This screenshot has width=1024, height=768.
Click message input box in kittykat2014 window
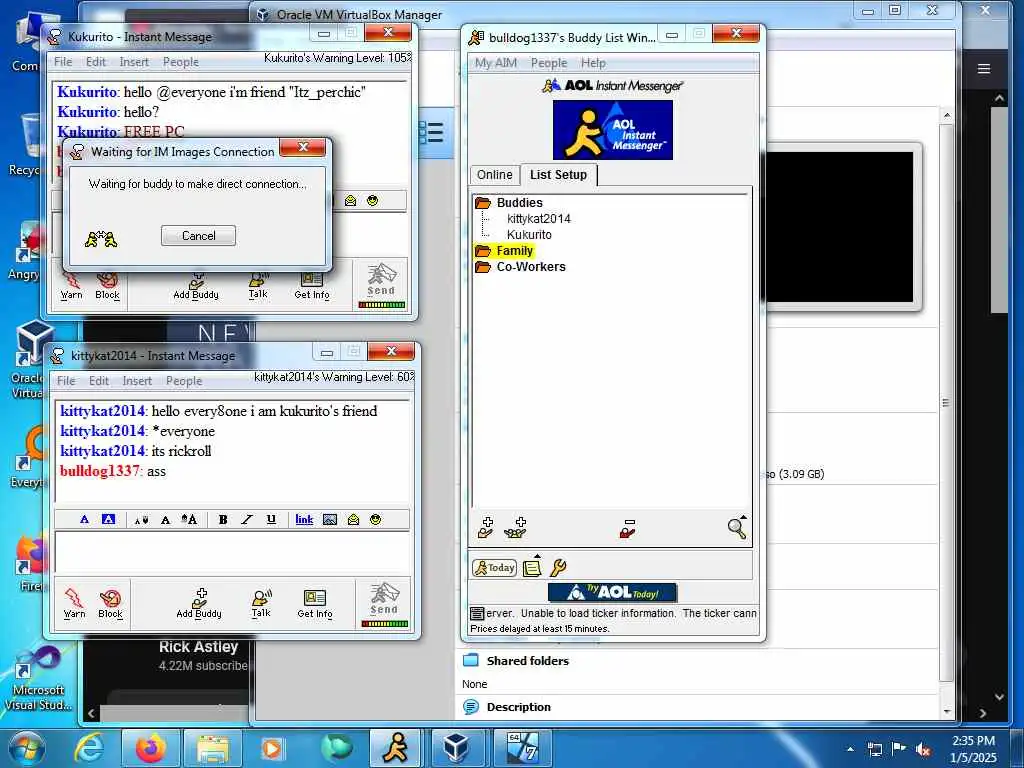pyautogui.click(x=232, y=552)
